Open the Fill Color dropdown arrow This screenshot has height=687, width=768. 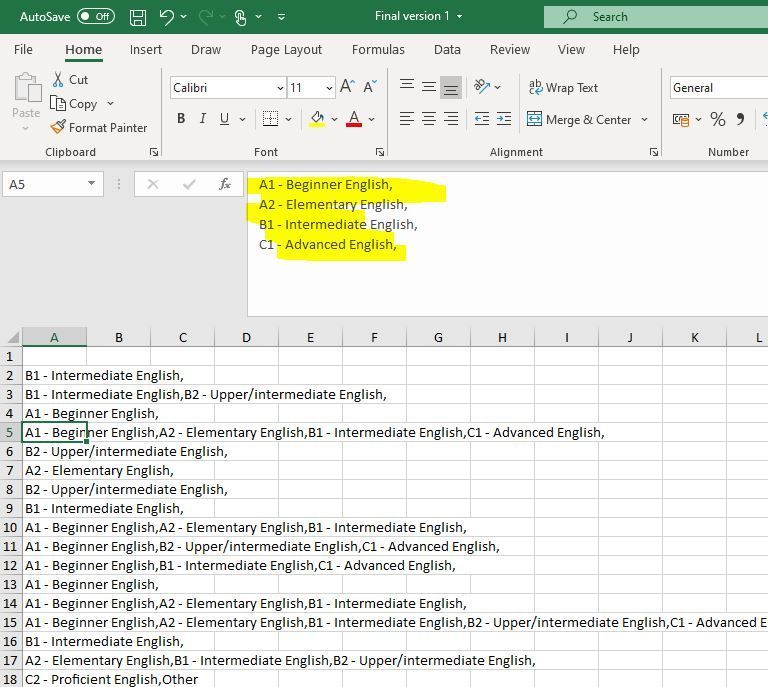point(335,119)
